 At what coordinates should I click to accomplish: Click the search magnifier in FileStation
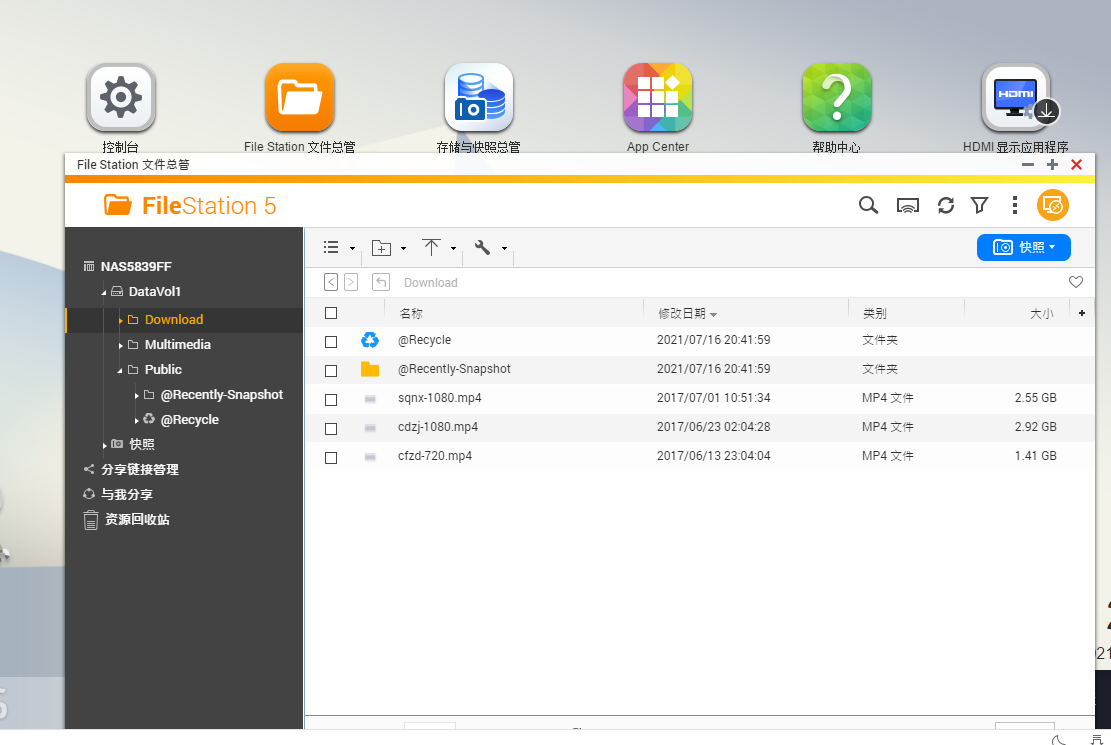tap(868, 206)
